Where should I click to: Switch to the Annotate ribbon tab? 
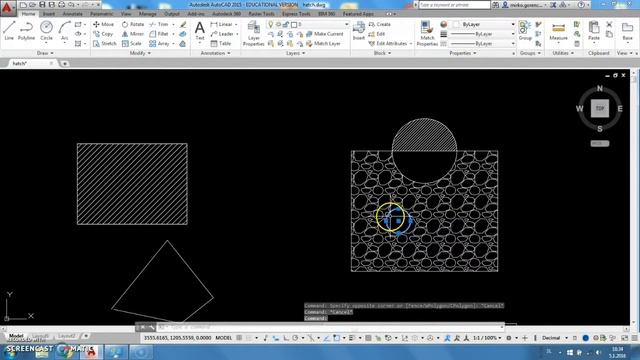coord(72,14)
